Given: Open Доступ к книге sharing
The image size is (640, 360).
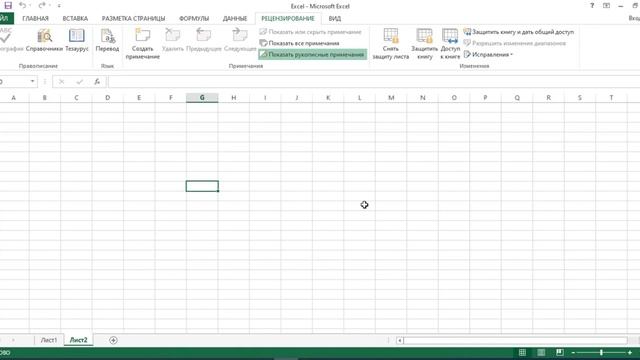Looking at the screenshot, I should coord(450,44).
